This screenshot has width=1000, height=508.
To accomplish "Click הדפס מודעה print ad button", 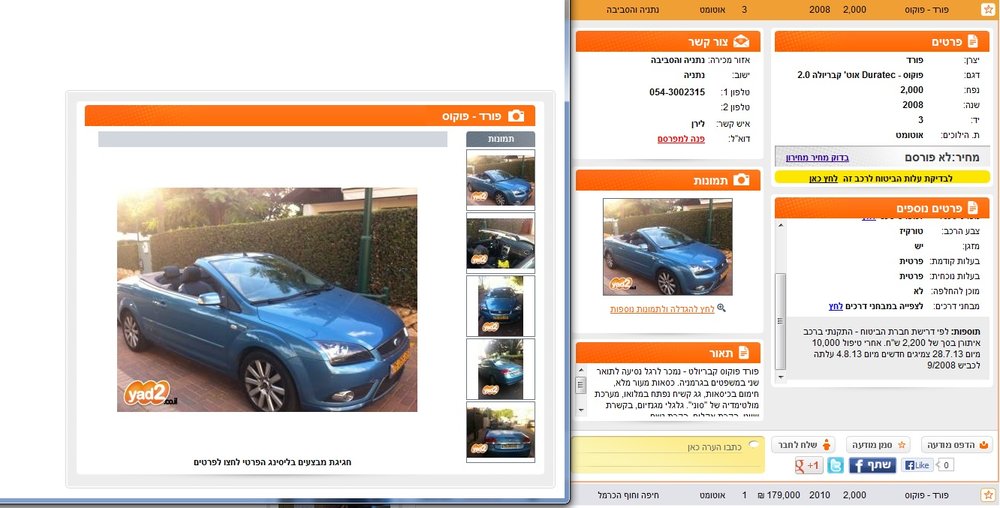I will [958, 444].
